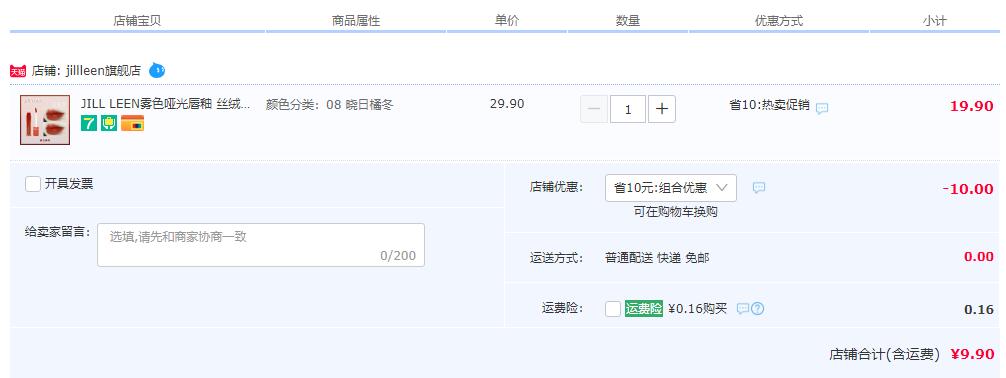This screenshot has width=1006, height=378.
Task: Click the orange credit card payment badge
Action: 132,123
